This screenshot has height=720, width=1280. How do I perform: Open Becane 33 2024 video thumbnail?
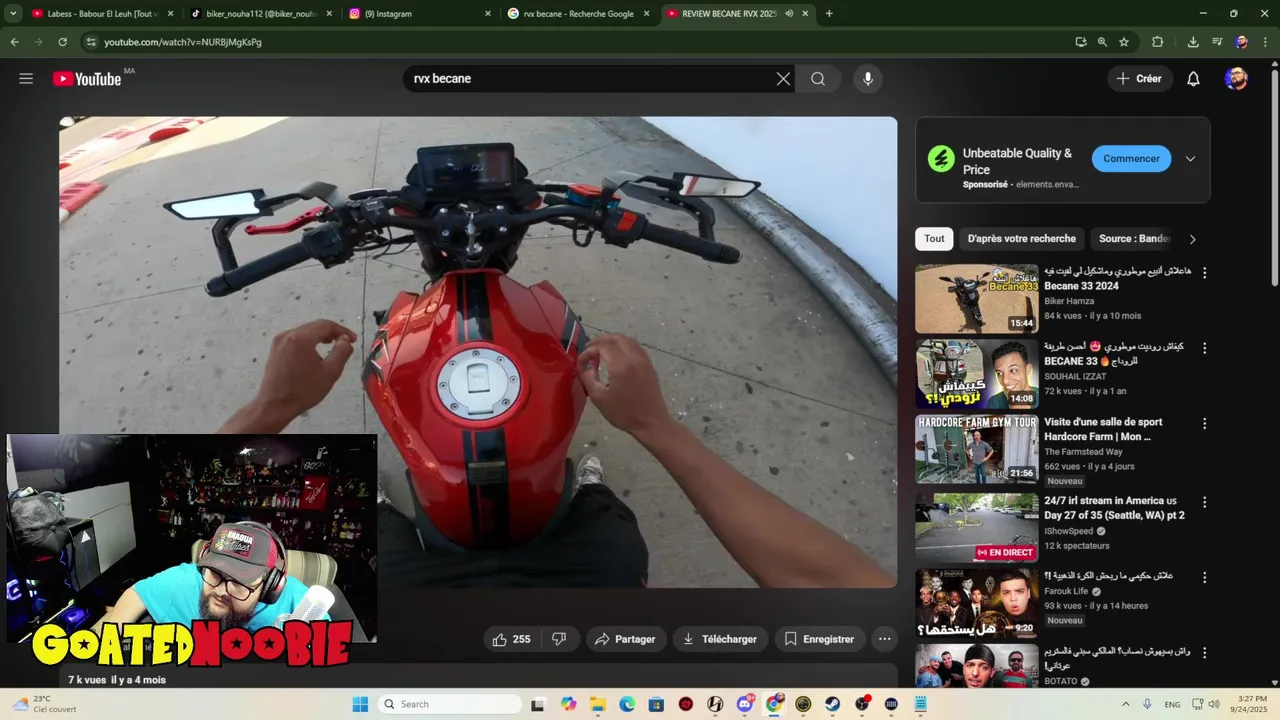point(976,298)
